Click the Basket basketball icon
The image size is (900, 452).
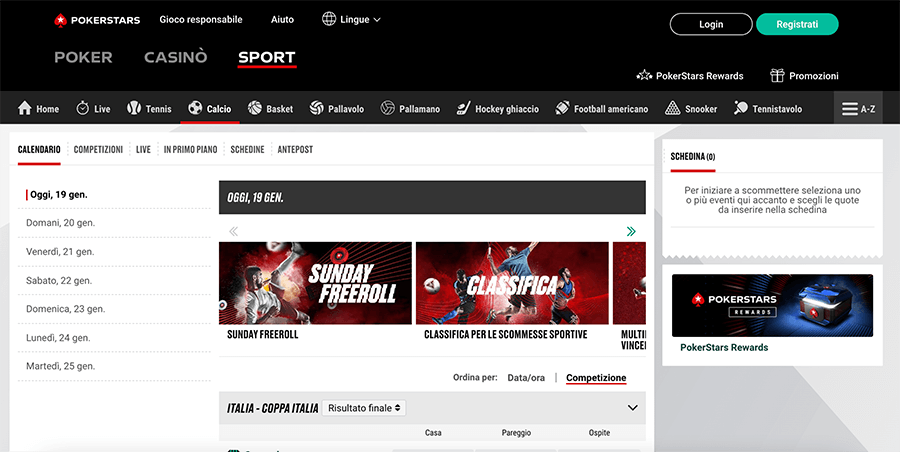(x=255, y=108)
